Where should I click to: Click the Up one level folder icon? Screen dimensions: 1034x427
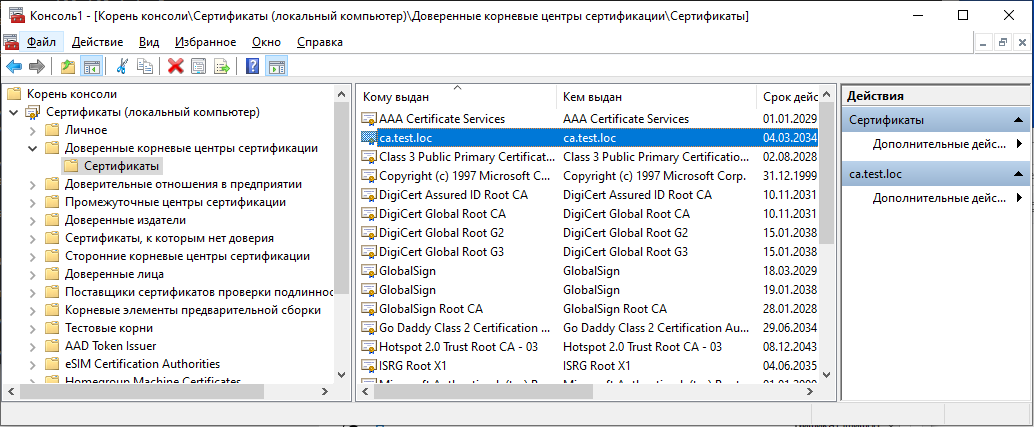coord(67,67)
